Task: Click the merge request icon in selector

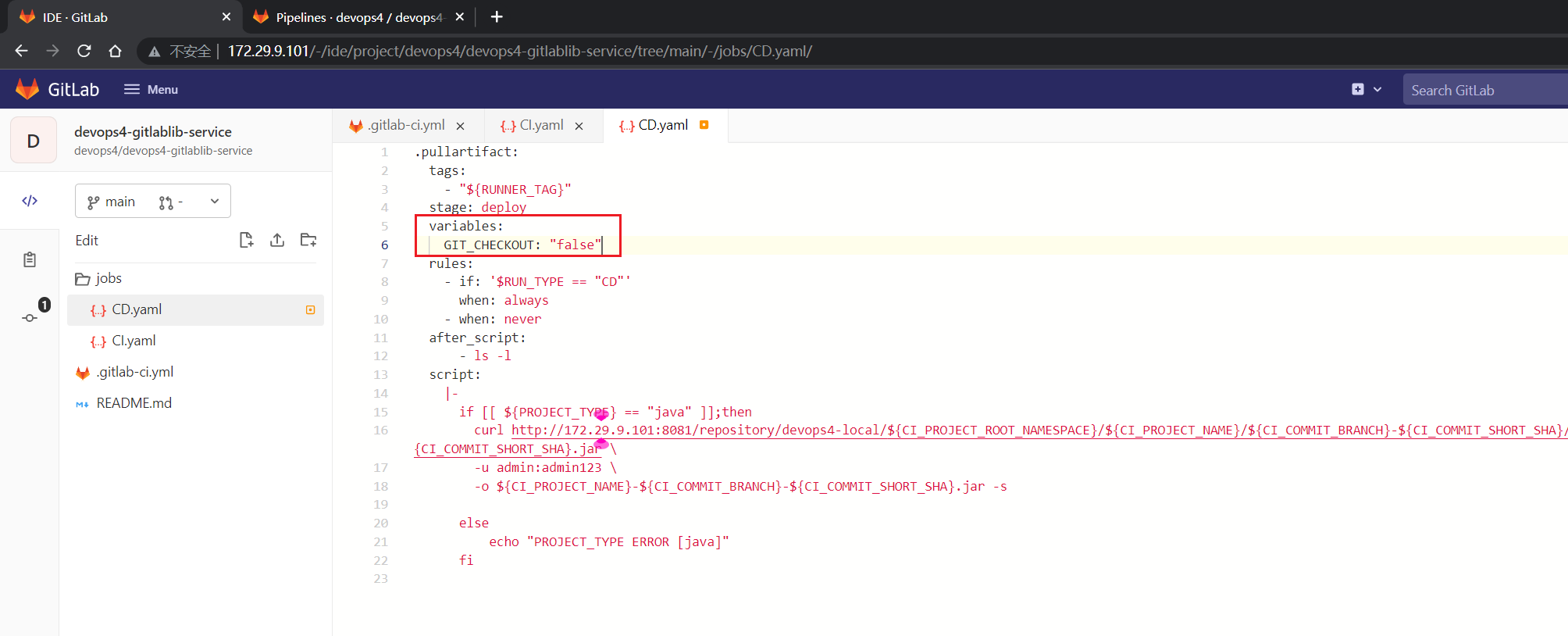Action: click(x=166, y=202)
